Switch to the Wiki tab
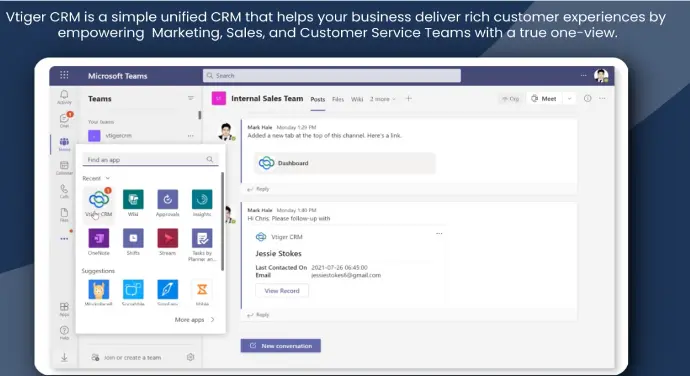 (x=357, y=100)
